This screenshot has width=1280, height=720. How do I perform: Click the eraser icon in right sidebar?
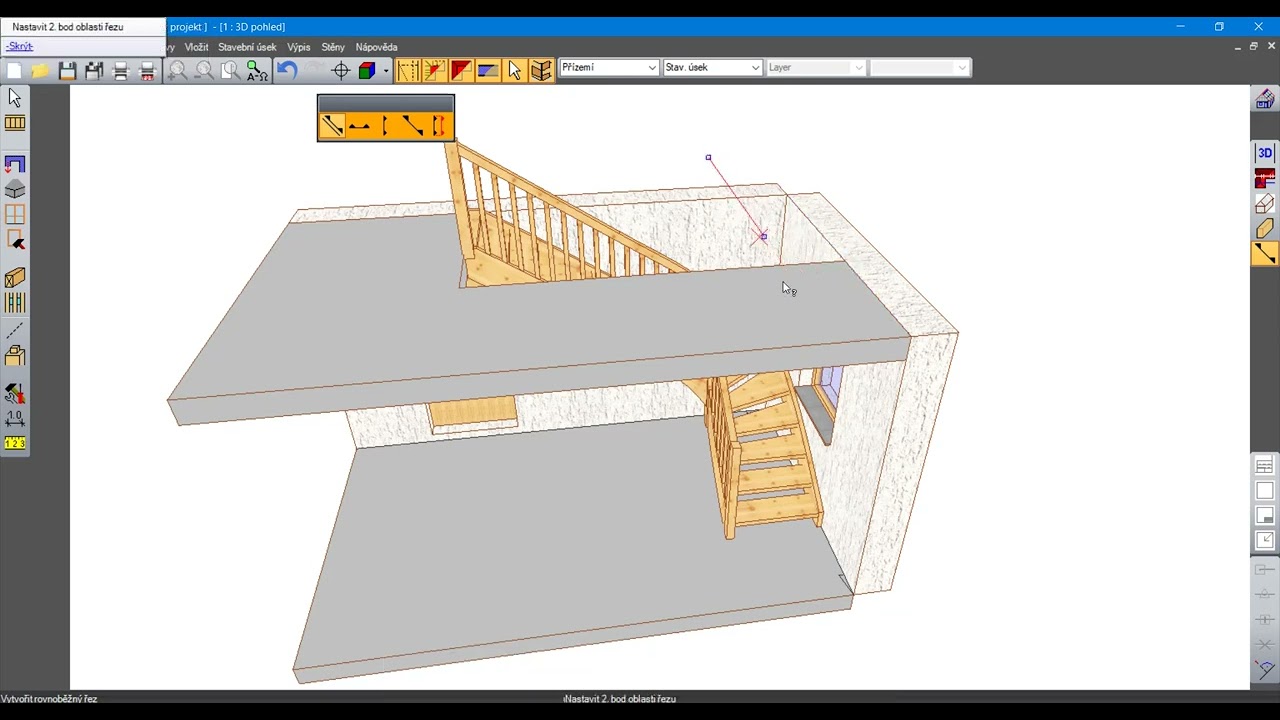tap(1265, 204)
